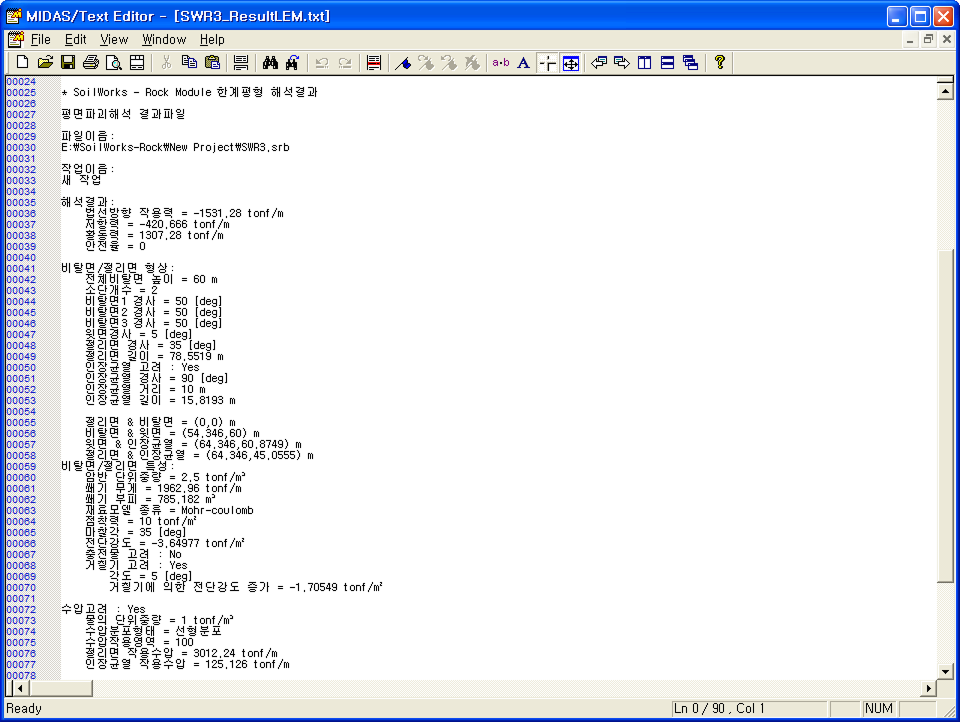Toggle the a·b whitespace display button
The width and height of the screenshot is (960, 722).
pyautogui.click(x=500, y=63)
